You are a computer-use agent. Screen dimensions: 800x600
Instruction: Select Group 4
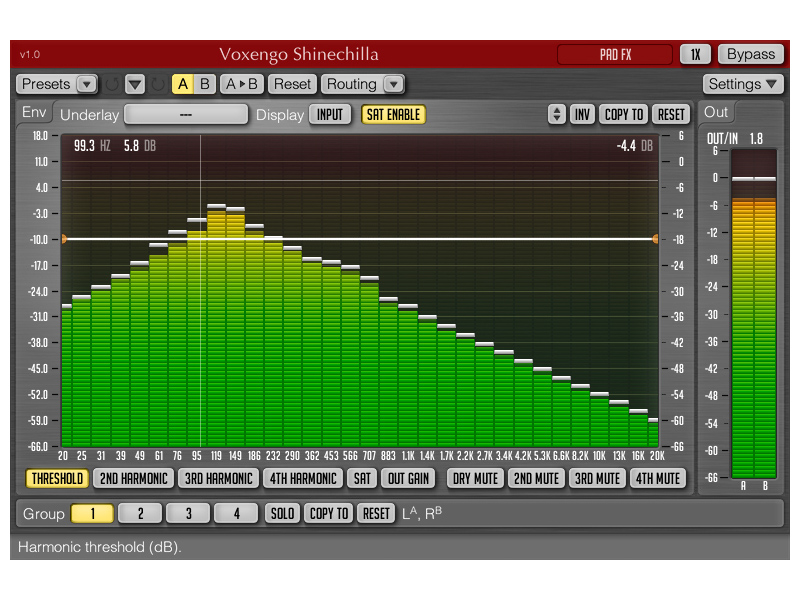coord(236,513)
